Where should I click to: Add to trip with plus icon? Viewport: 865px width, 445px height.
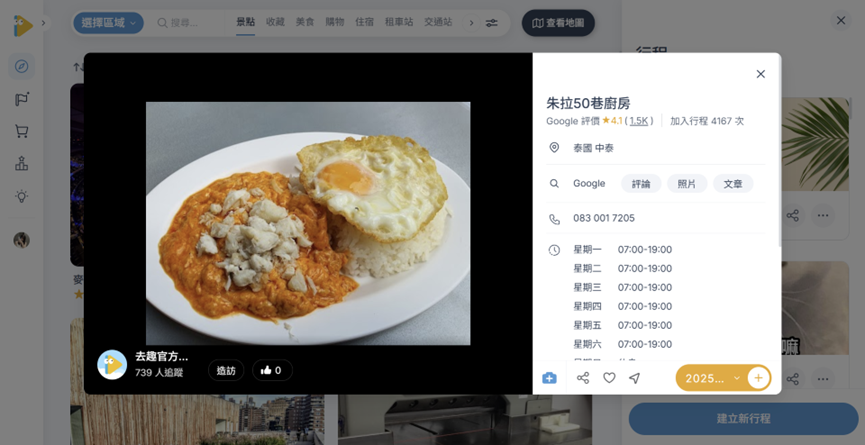point(759,378)
